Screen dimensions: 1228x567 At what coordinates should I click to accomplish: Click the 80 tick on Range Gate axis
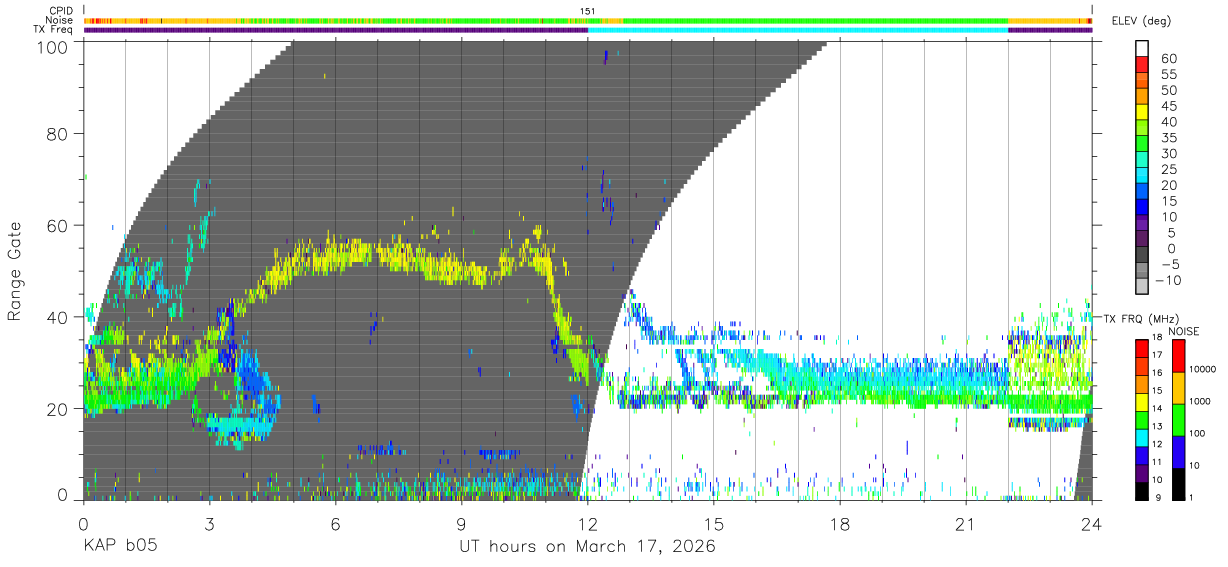pyautogui.click(x=58, y=133)
